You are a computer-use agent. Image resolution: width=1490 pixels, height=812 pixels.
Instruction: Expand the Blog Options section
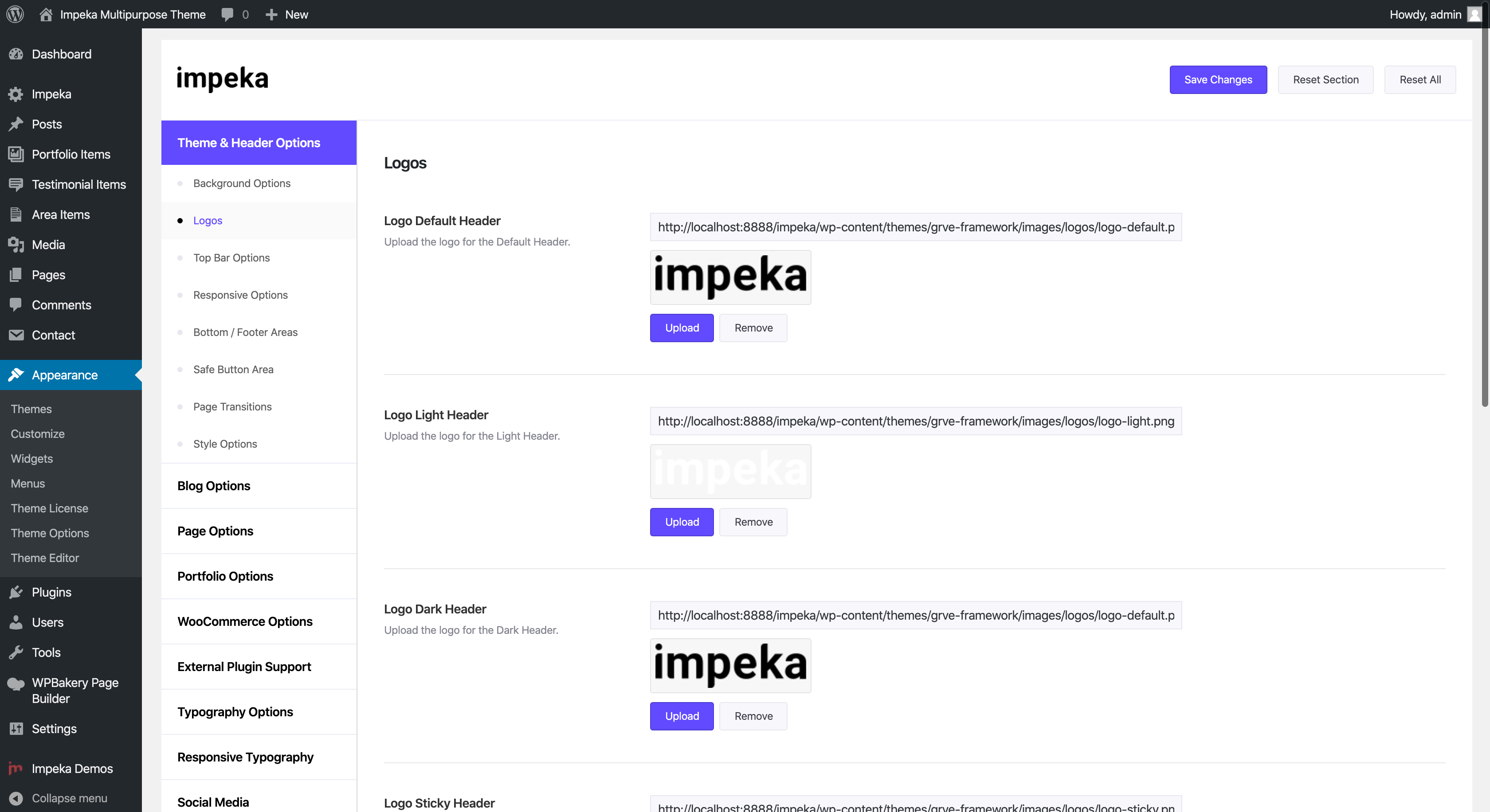tap(214, 486)
